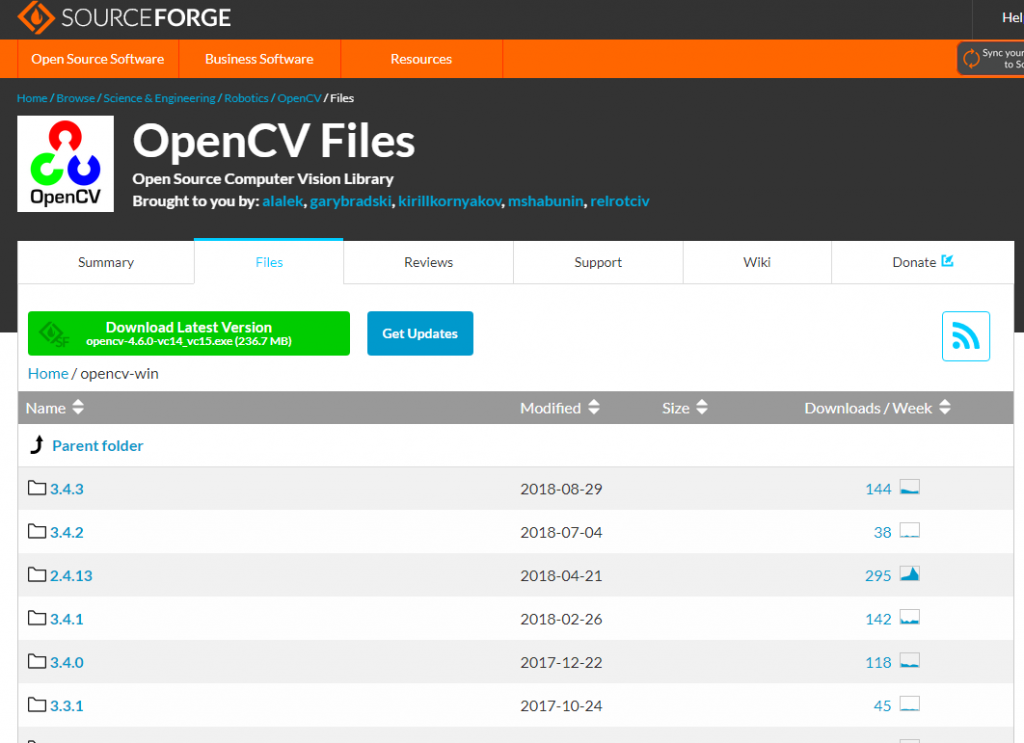This screenshot has width=1024, height=743.
Task: Select the Files tab
Action: tap(269, 262)
